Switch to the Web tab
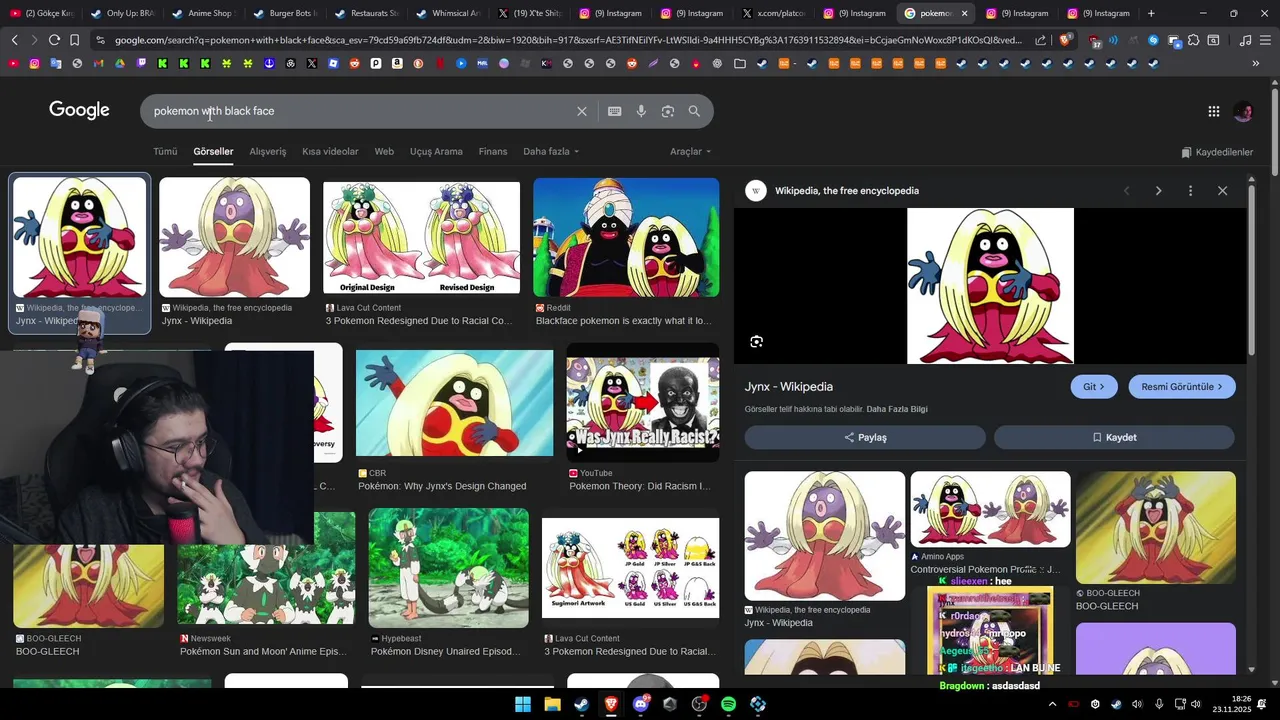 click(384, 152)
